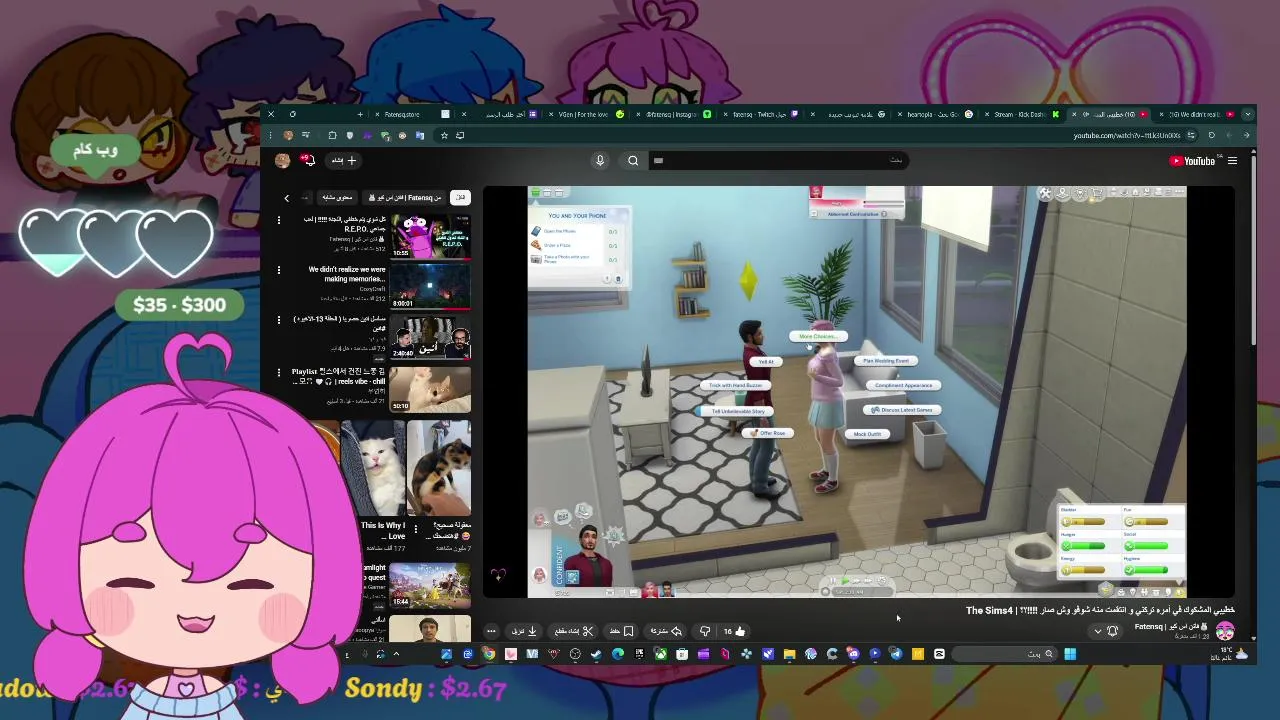This screenshot has height=720, width=1280.
Task: Open options menu for cat Playlist video
Action: click(x=279, y=371)
